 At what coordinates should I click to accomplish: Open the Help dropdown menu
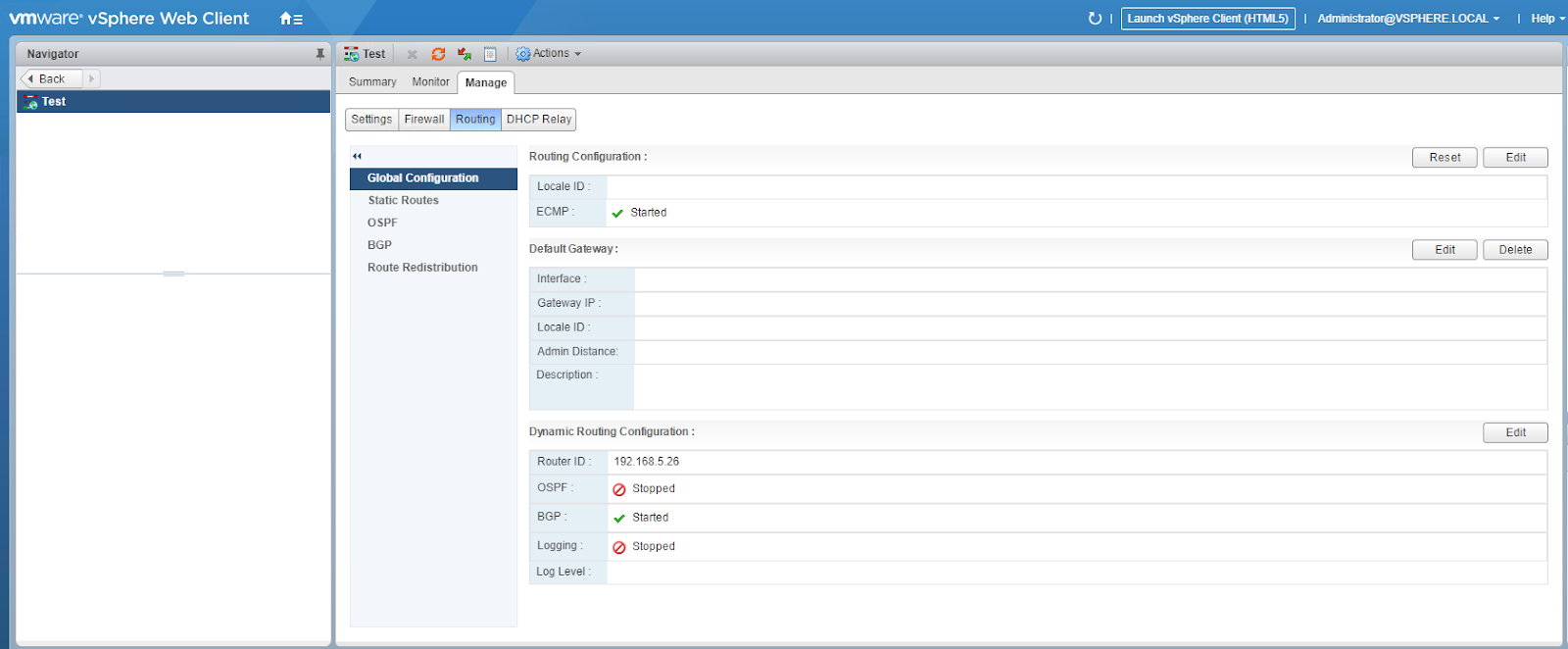tap(1547, 19)
